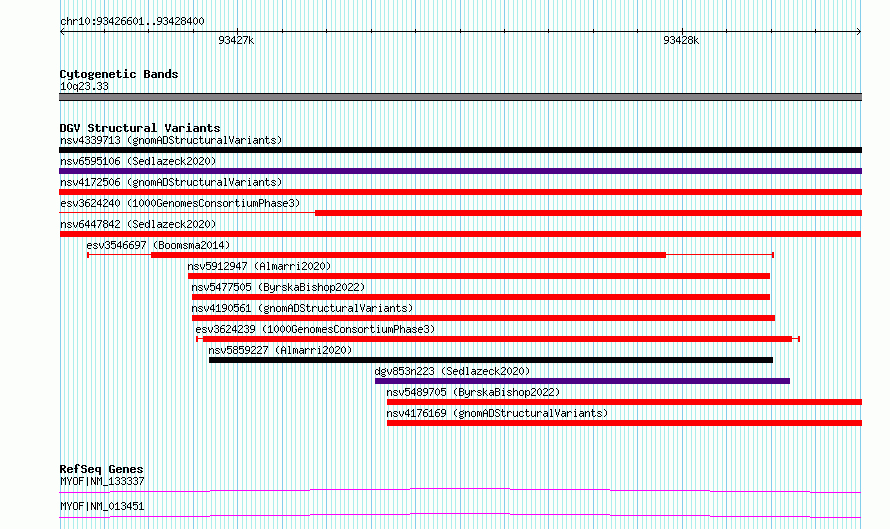Click the red bar of esv3624239

point(497,339)
